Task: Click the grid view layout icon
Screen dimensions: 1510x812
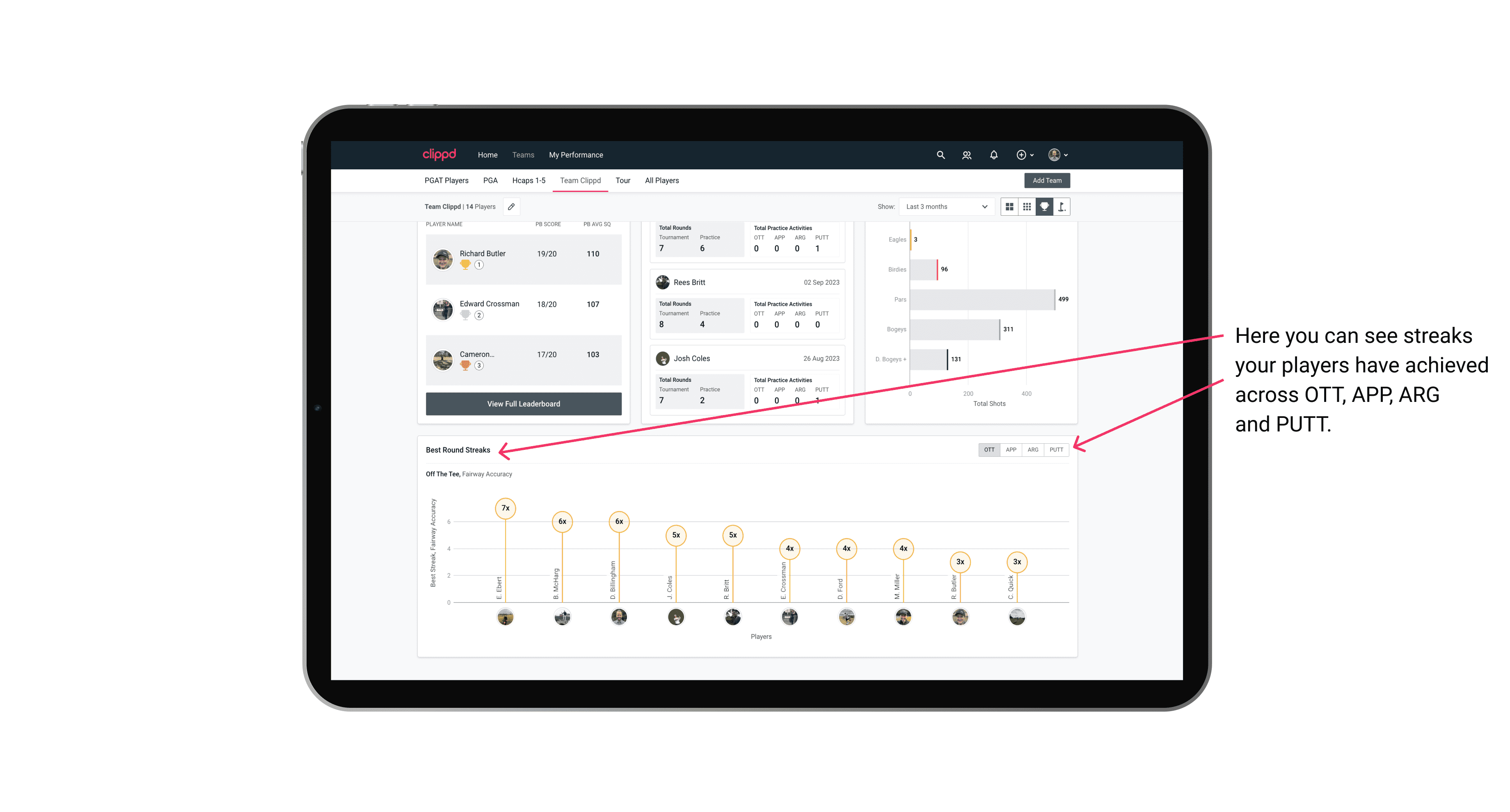Action: click(x=1009, y=207)
